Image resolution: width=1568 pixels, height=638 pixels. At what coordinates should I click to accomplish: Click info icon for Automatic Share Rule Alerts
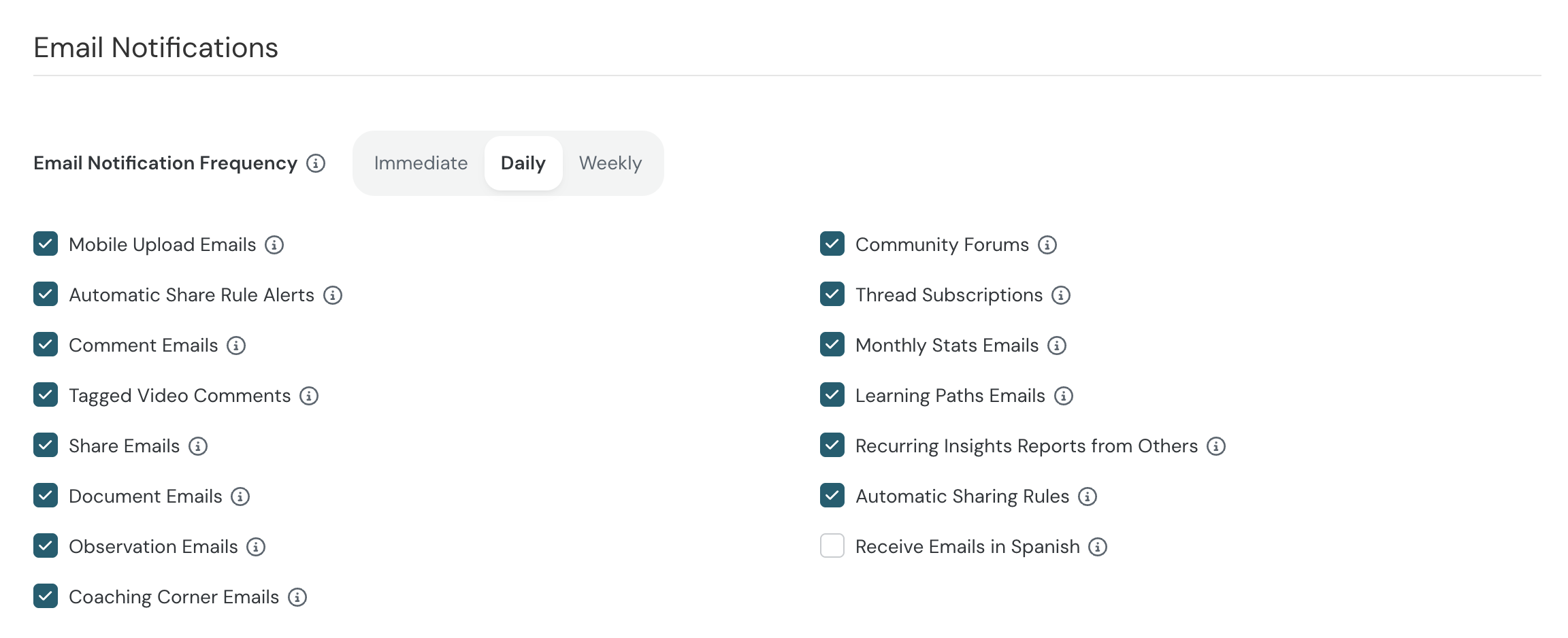click(333, 295)
